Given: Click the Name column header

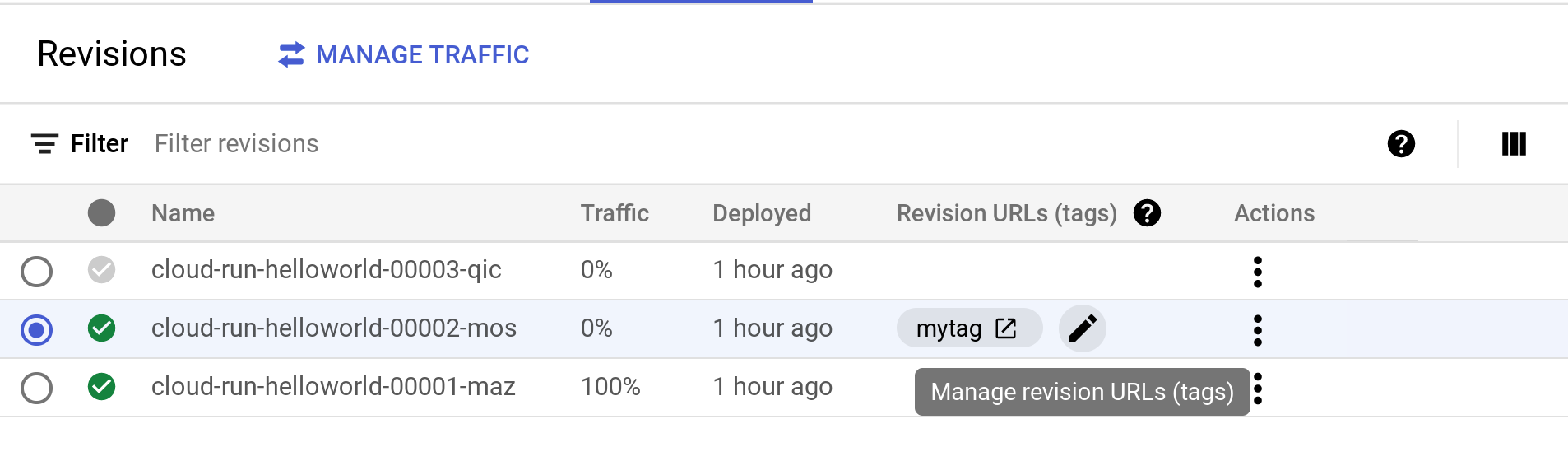Looking at the screenshot, I should click(x=183, y=213).
